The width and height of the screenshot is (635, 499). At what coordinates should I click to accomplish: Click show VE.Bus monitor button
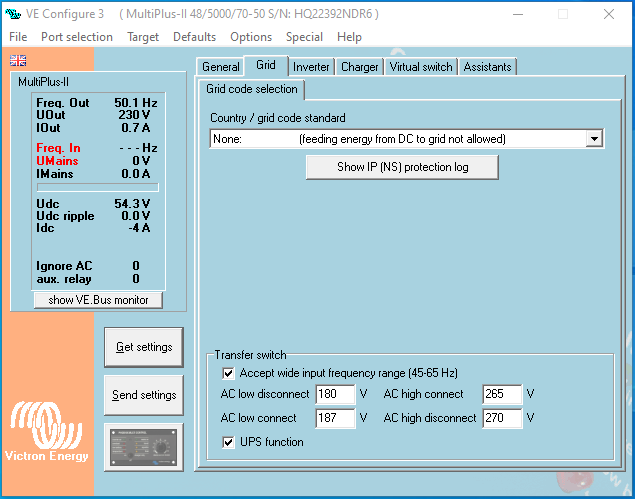tap(98, 300)
